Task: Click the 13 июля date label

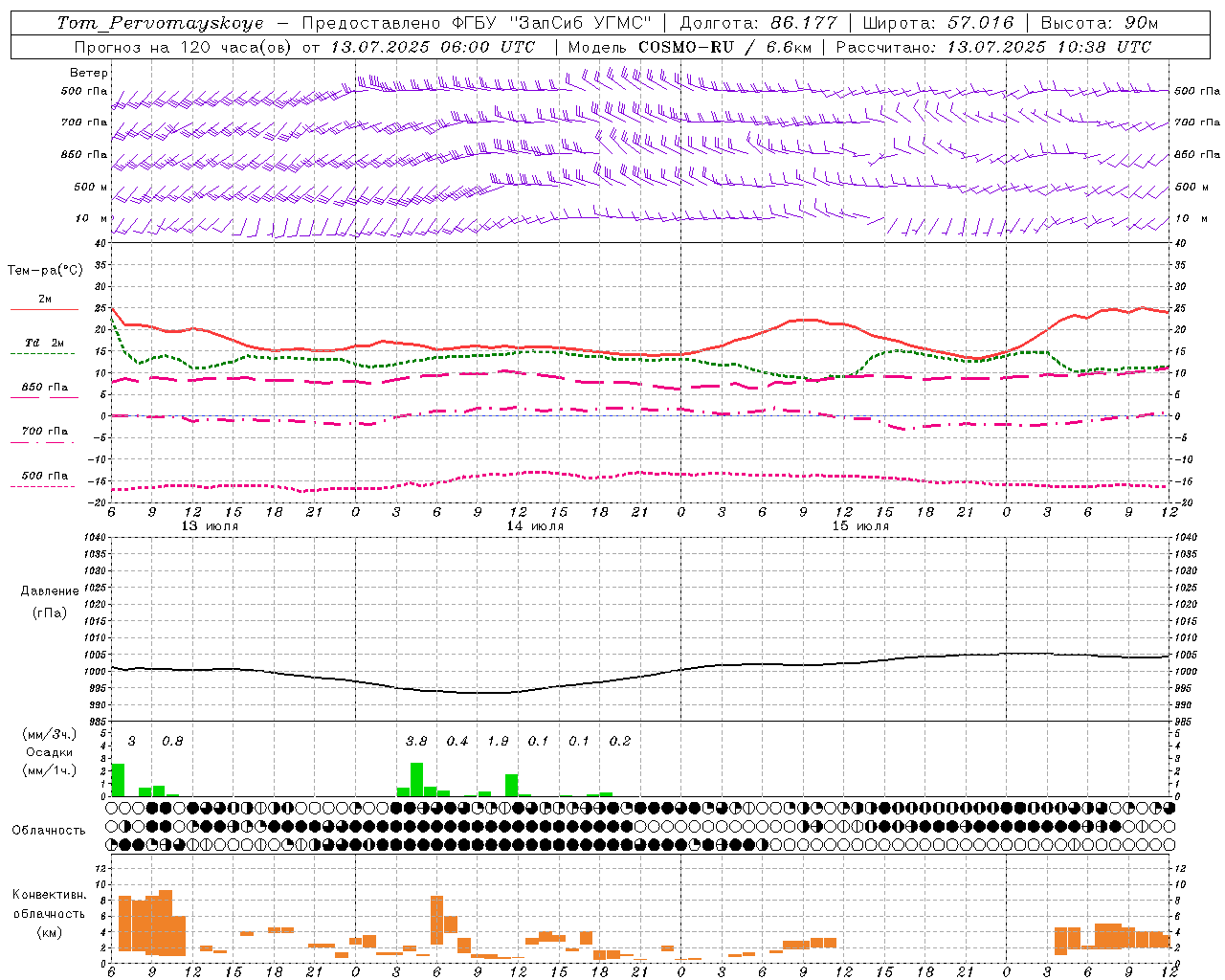Action: [210, 525]
